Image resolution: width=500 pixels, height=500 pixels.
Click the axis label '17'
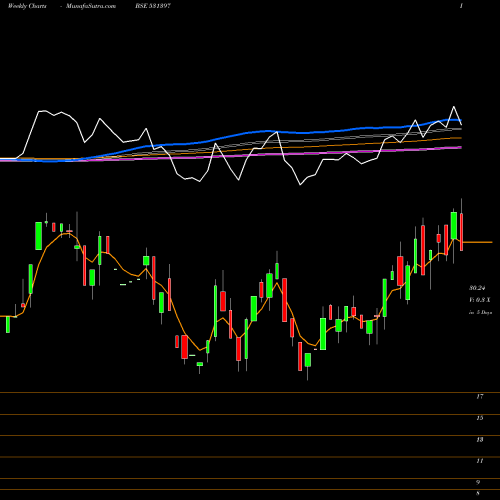coord(480,396)
